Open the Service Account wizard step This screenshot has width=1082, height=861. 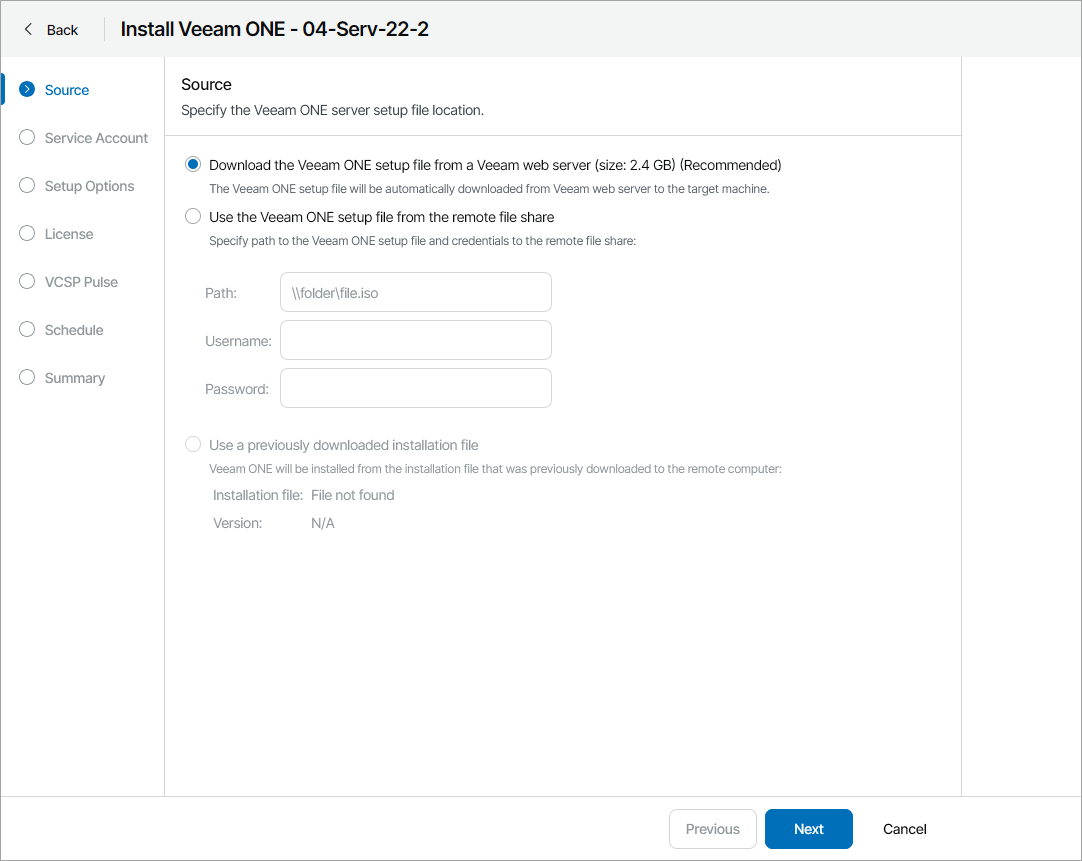pyautogui.click(x=96, y=138)
